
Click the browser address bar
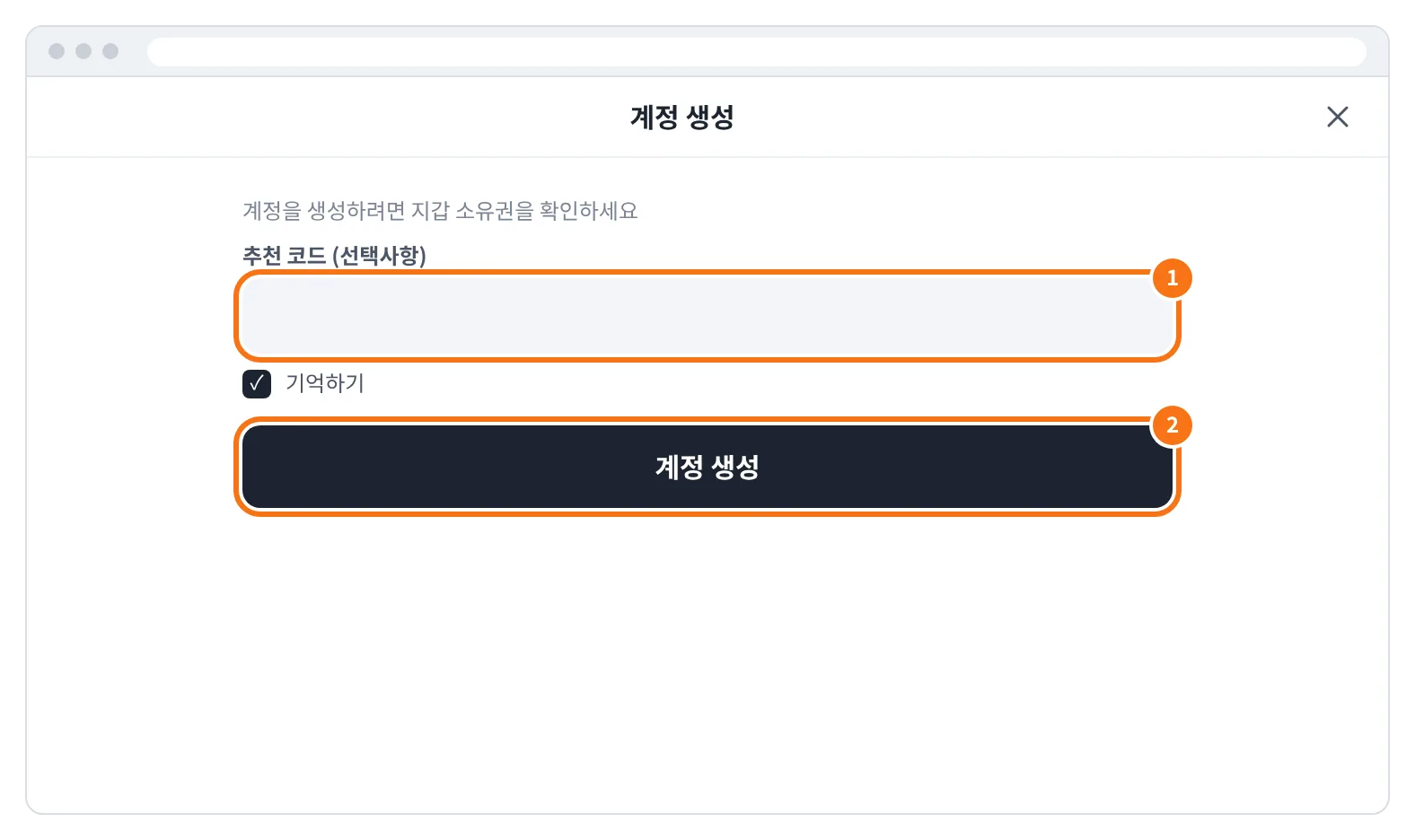tap(756, 51)
